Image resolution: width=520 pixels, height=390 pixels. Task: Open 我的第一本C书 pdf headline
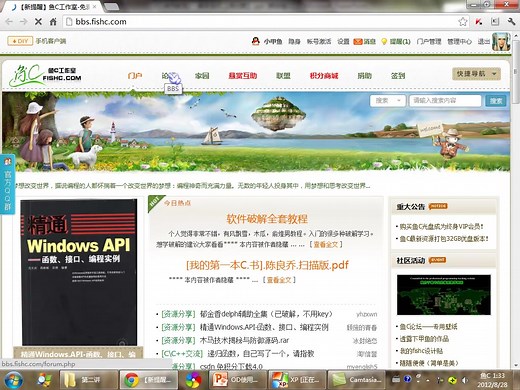click(x=267, y=265)
